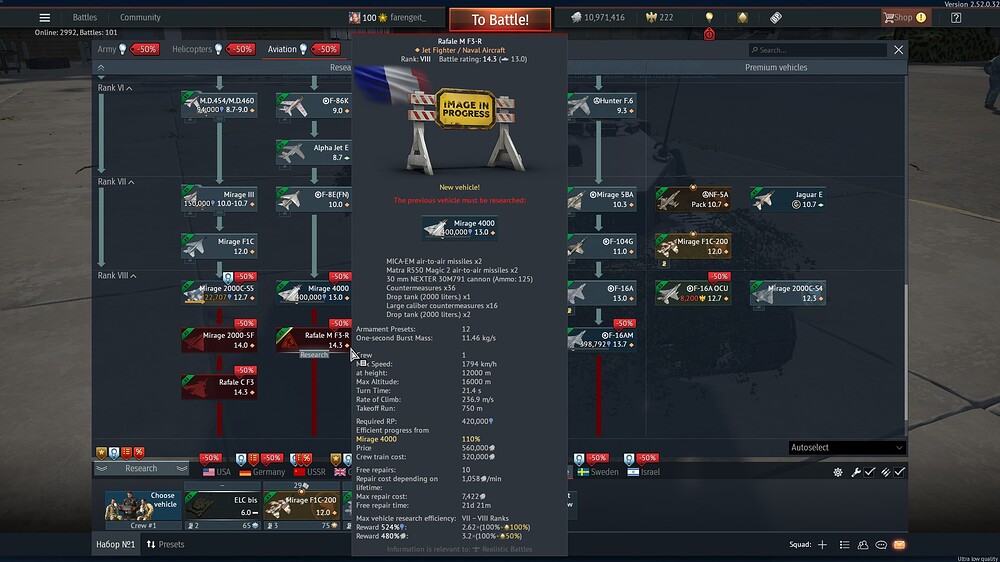The width and height of the screenshot is (1000, 562).
Task: Open the Autoselect dropdown
Action: [x=847, y=448]
